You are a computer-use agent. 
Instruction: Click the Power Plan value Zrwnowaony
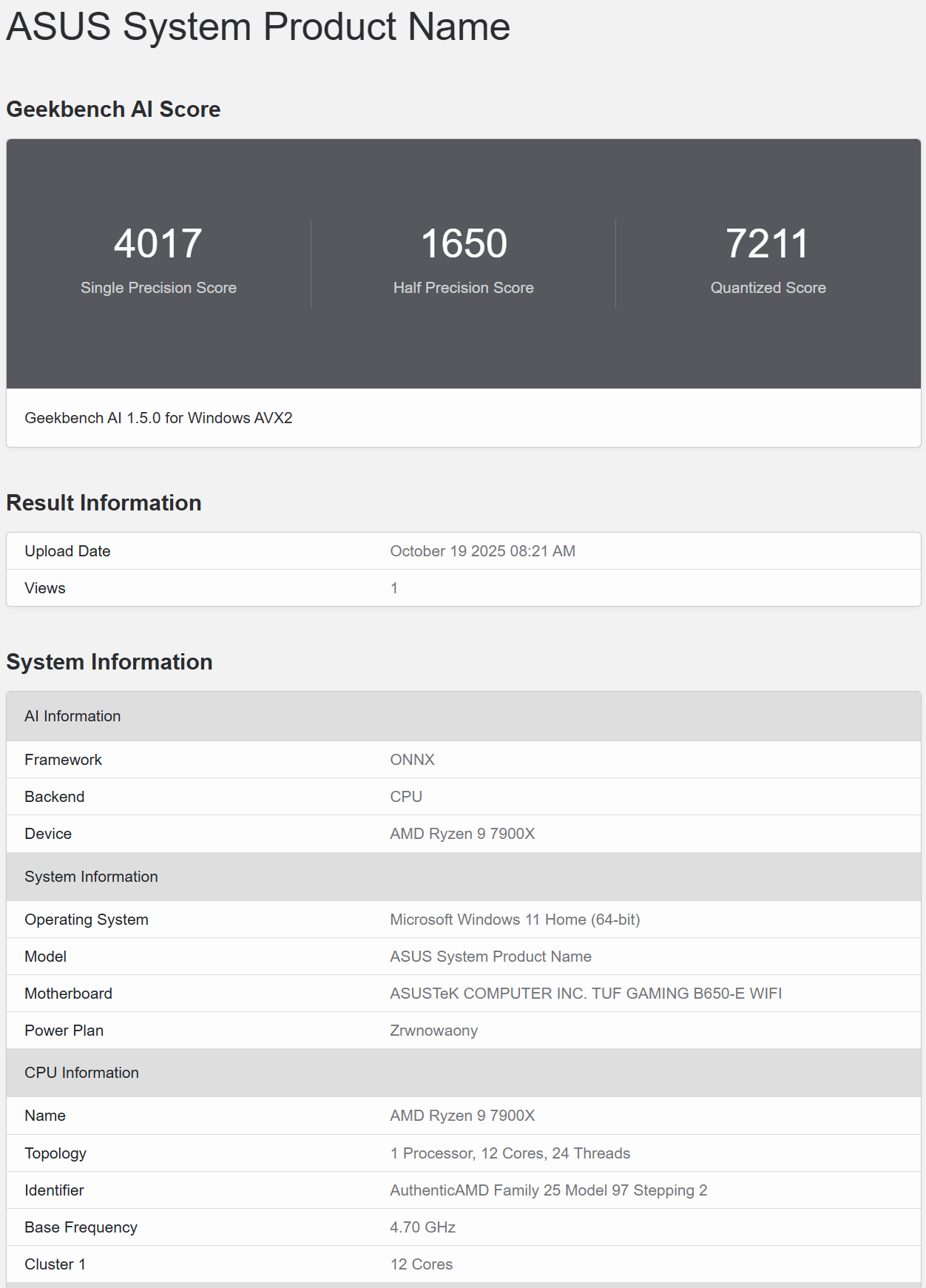[433, 1031]
